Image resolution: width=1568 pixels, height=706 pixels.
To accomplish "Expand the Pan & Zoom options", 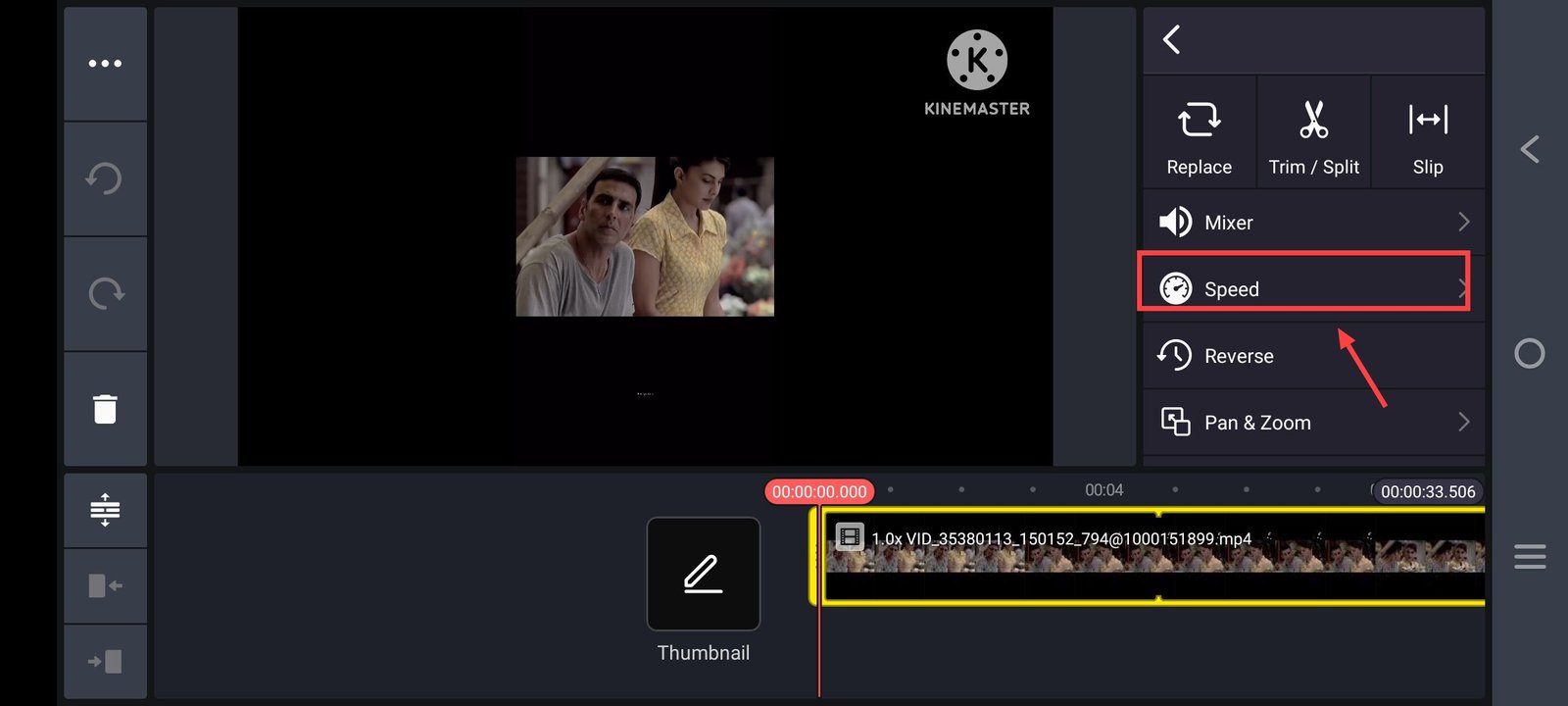I will pyautogui.click(x=1313, y=423).
